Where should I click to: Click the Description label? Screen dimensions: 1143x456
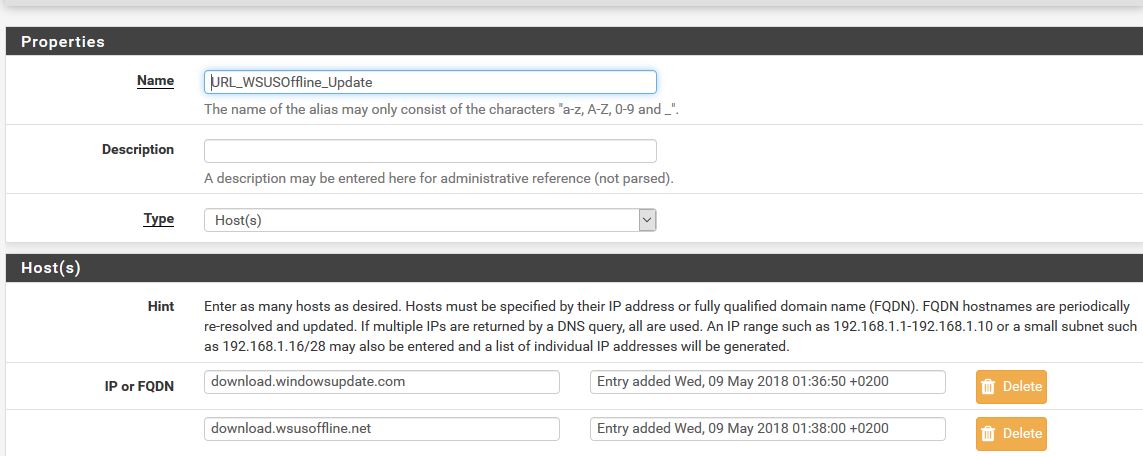pos(138,149)
